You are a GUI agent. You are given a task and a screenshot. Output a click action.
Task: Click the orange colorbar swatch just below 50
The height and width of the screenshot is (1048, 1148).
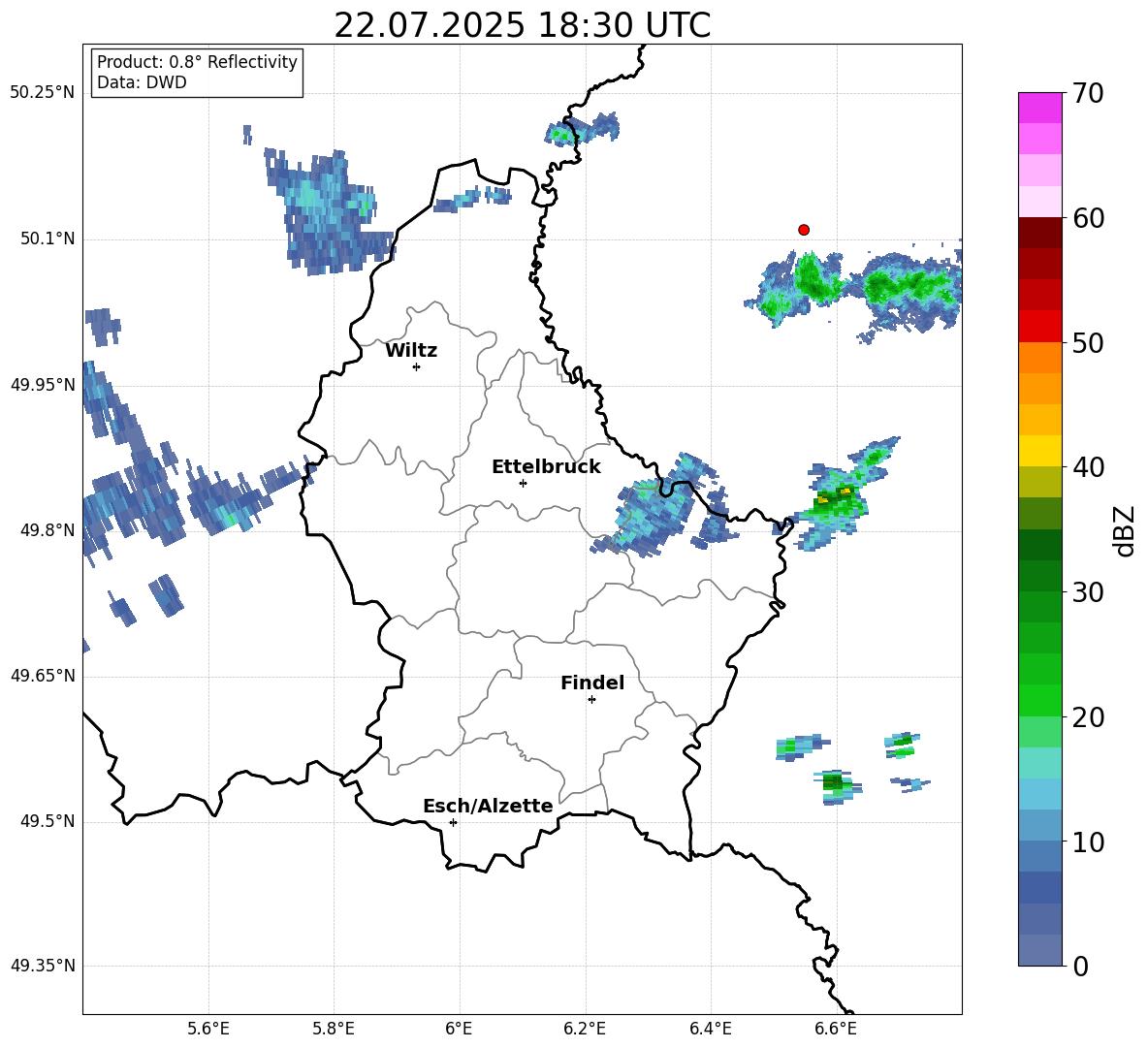coord(1039,357)
